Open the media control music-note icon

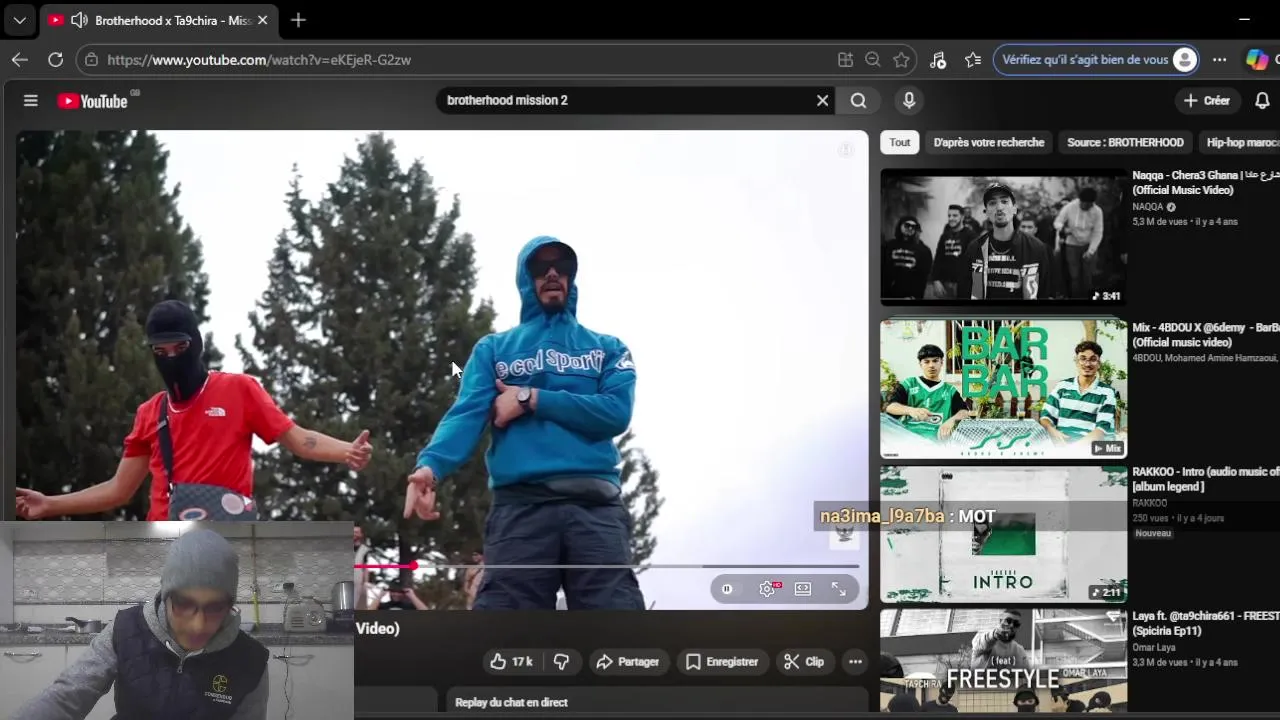938,60
